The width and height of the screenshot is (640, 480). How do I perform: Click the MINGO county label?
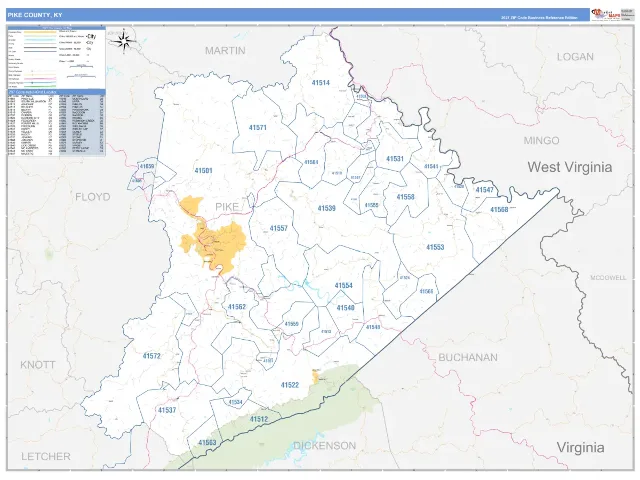pos(541,141)
